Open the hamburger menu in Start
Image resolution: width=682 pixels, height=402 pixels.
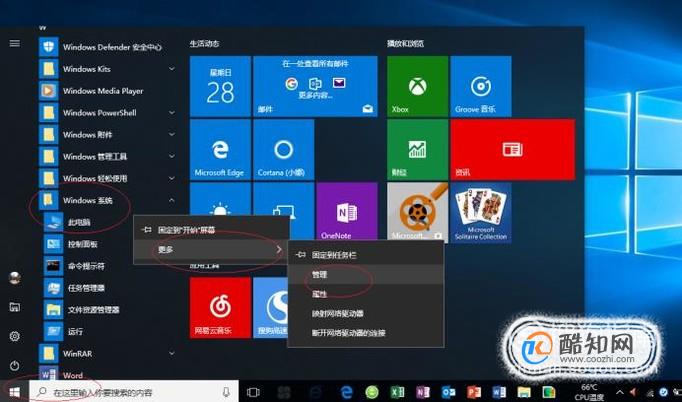click(14, 43)
